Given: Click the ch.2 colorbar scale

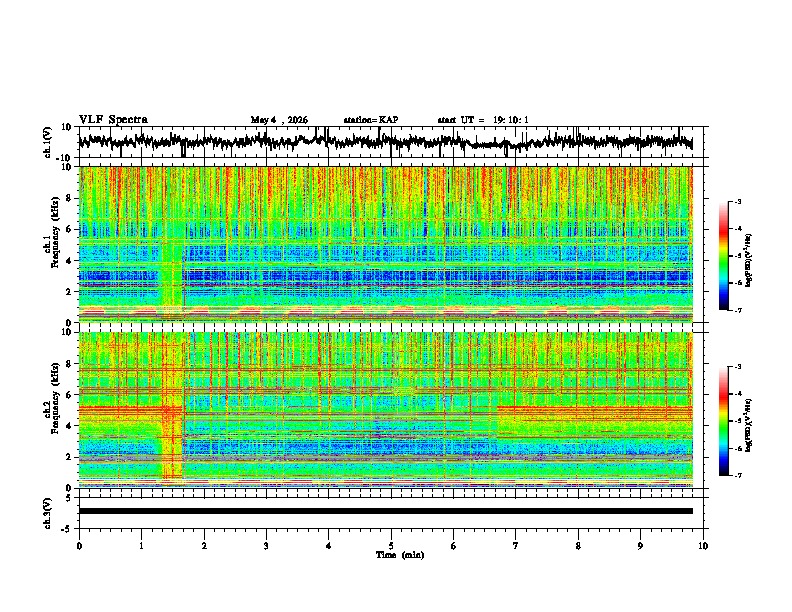Looking at the screenshot, I should coord(723,421).
